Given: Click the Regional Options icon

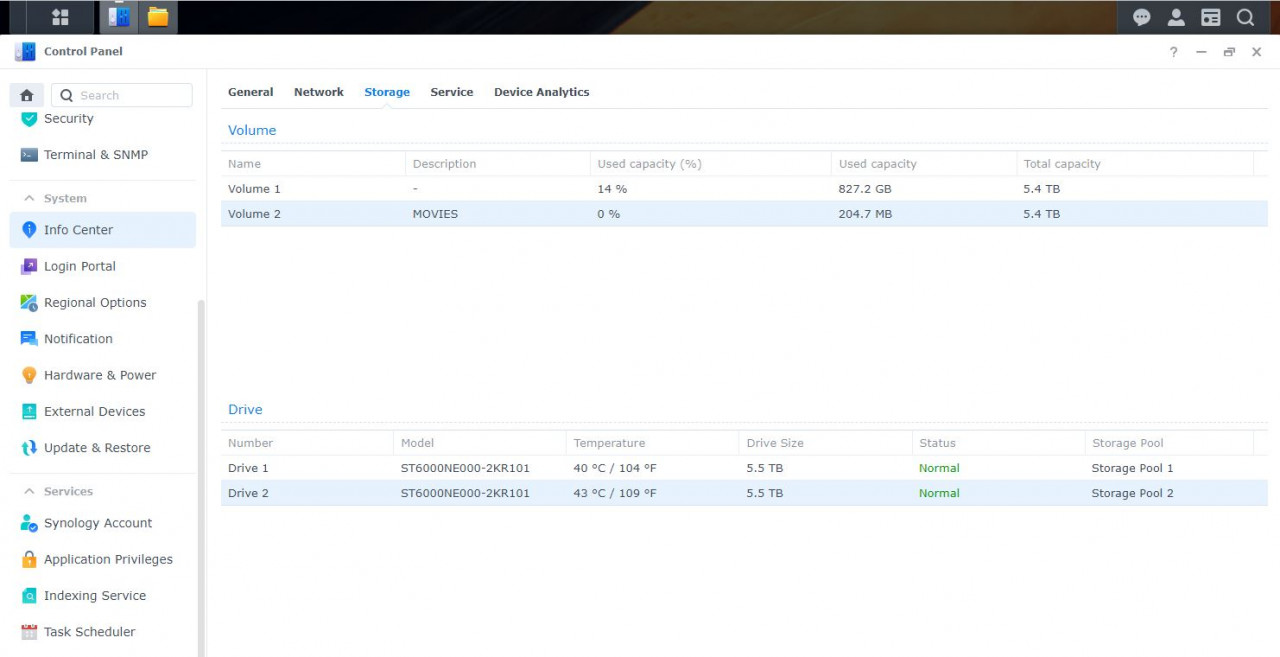Looking at the screenshot, I should pos(29,303).
